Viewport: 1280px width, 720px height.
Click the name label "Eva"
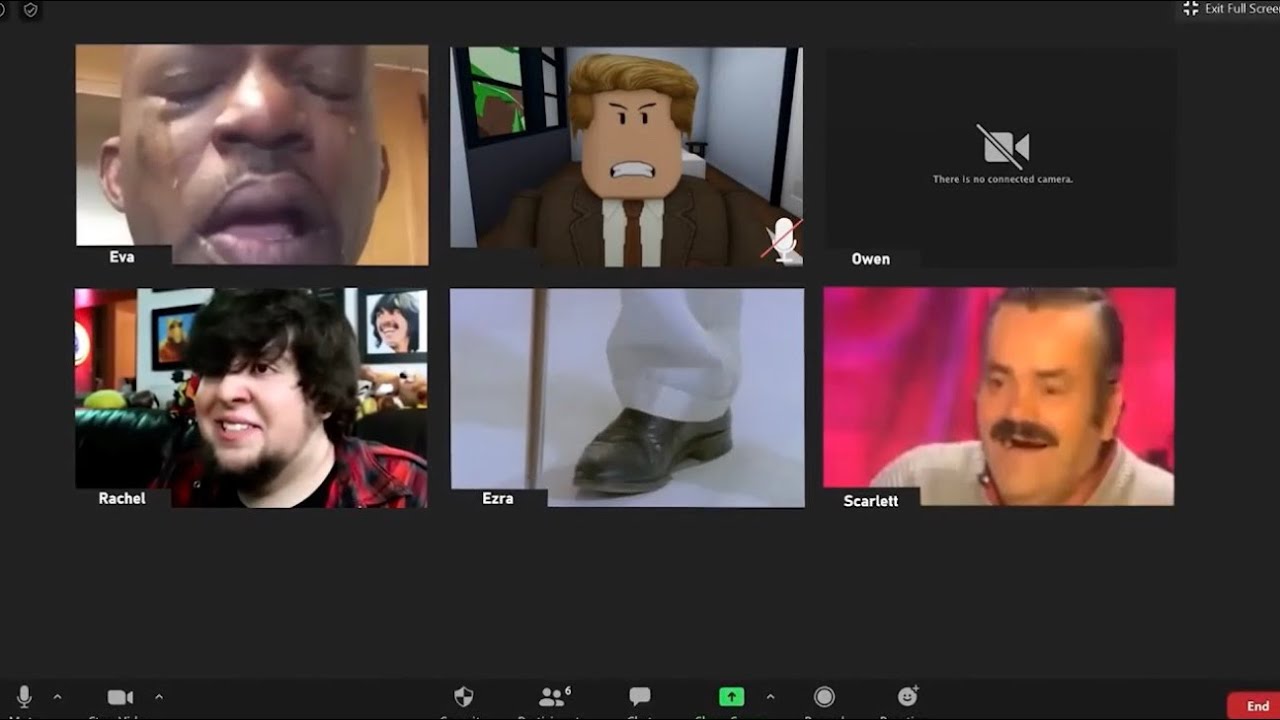122,257
